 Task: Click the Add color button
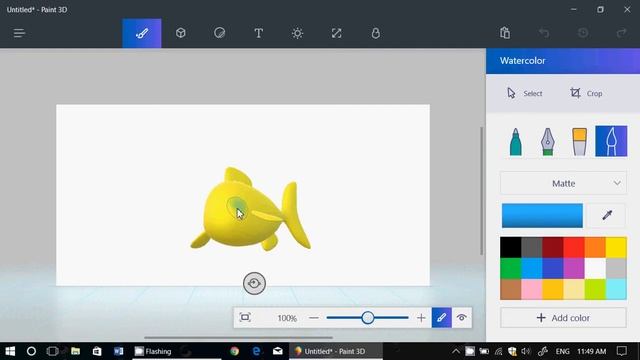coord(563,318)
